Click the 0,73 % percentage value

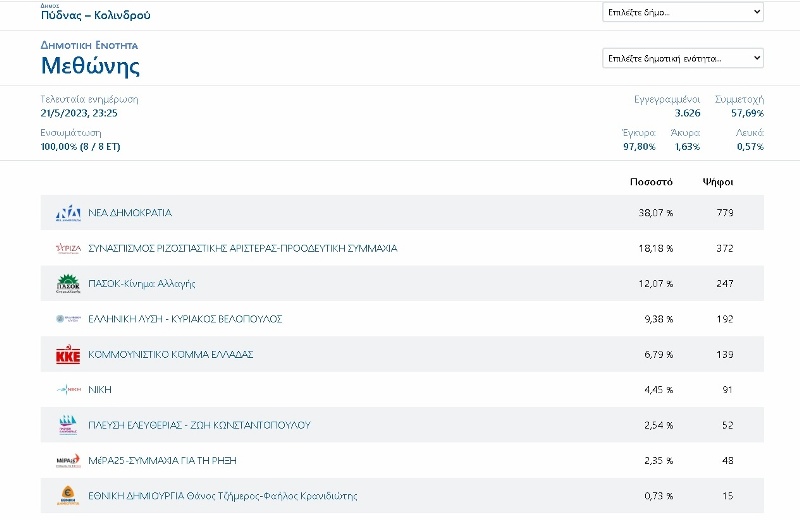659,496
